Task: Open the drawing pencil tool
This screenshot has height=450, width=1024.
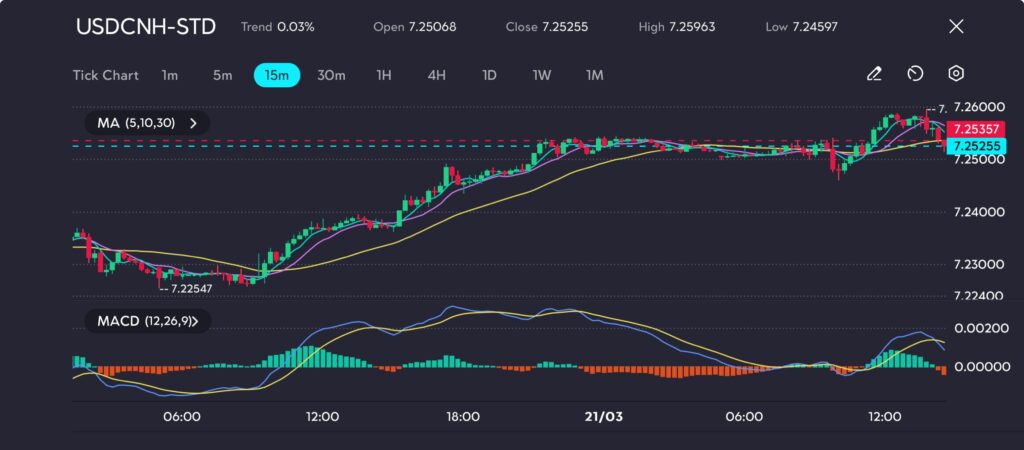Action: [874, 74]
